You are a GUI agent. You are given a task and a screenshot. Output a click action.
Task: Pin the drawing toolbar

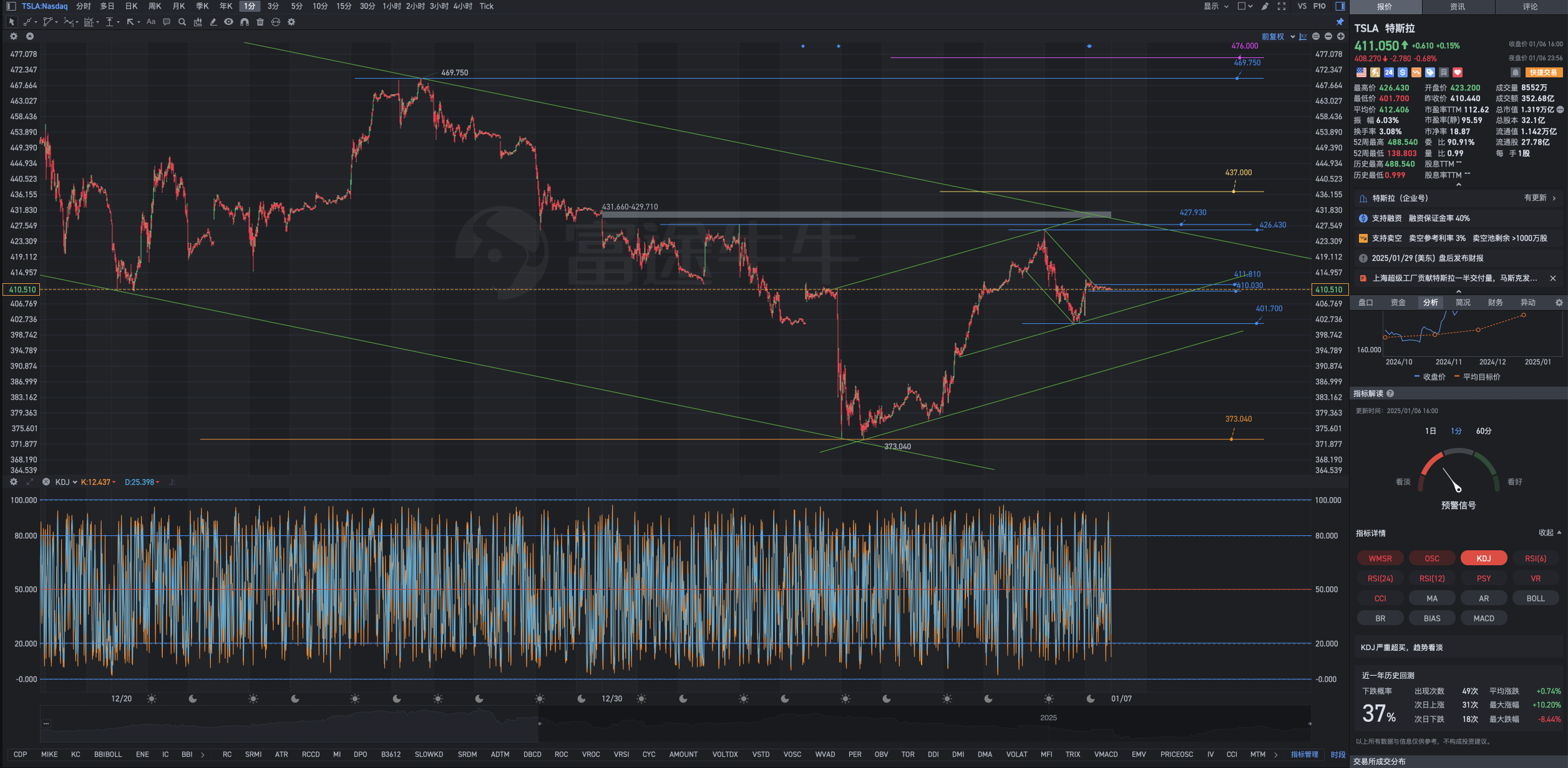coord(1340,22)
